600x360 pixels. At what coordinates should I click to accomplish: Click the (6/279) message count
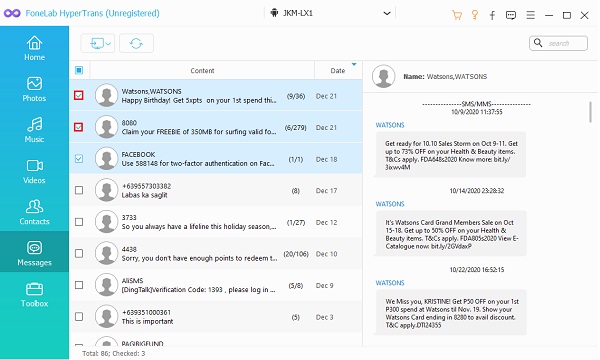coord(295,127)
